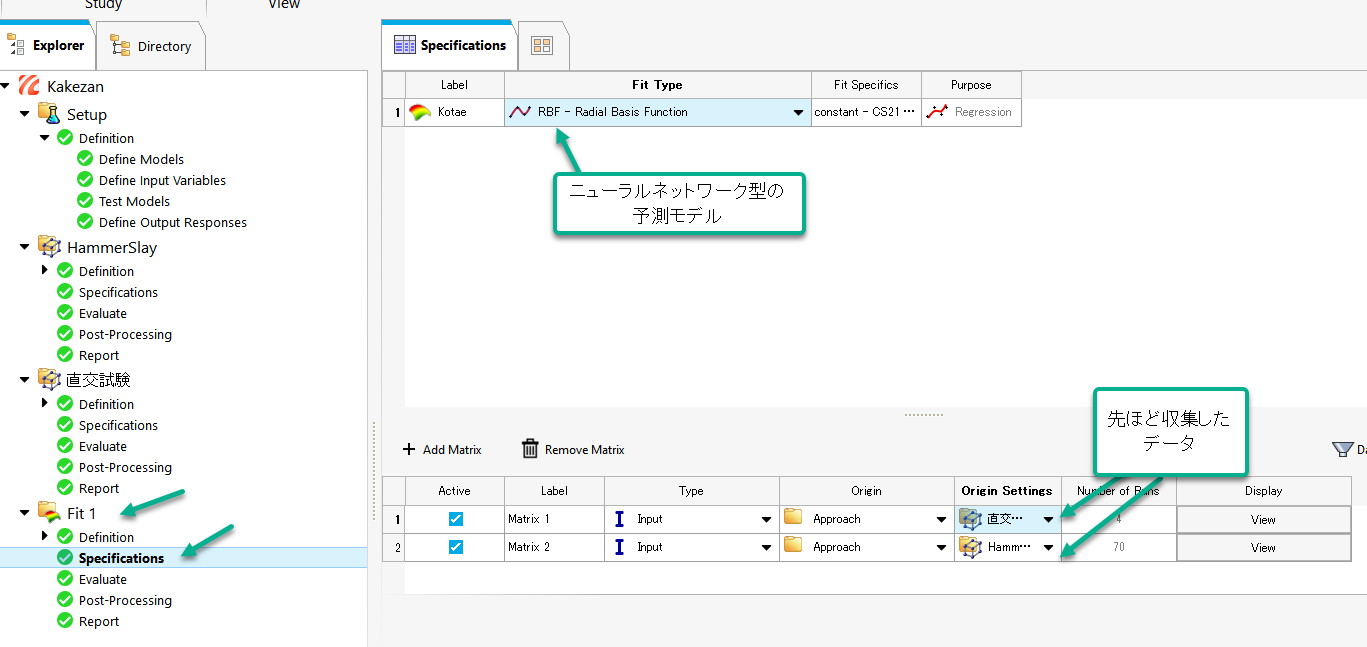Open Report under 直交試験
The width and height of the screenshot is (1367, 647).
click(x=99, y=488)
